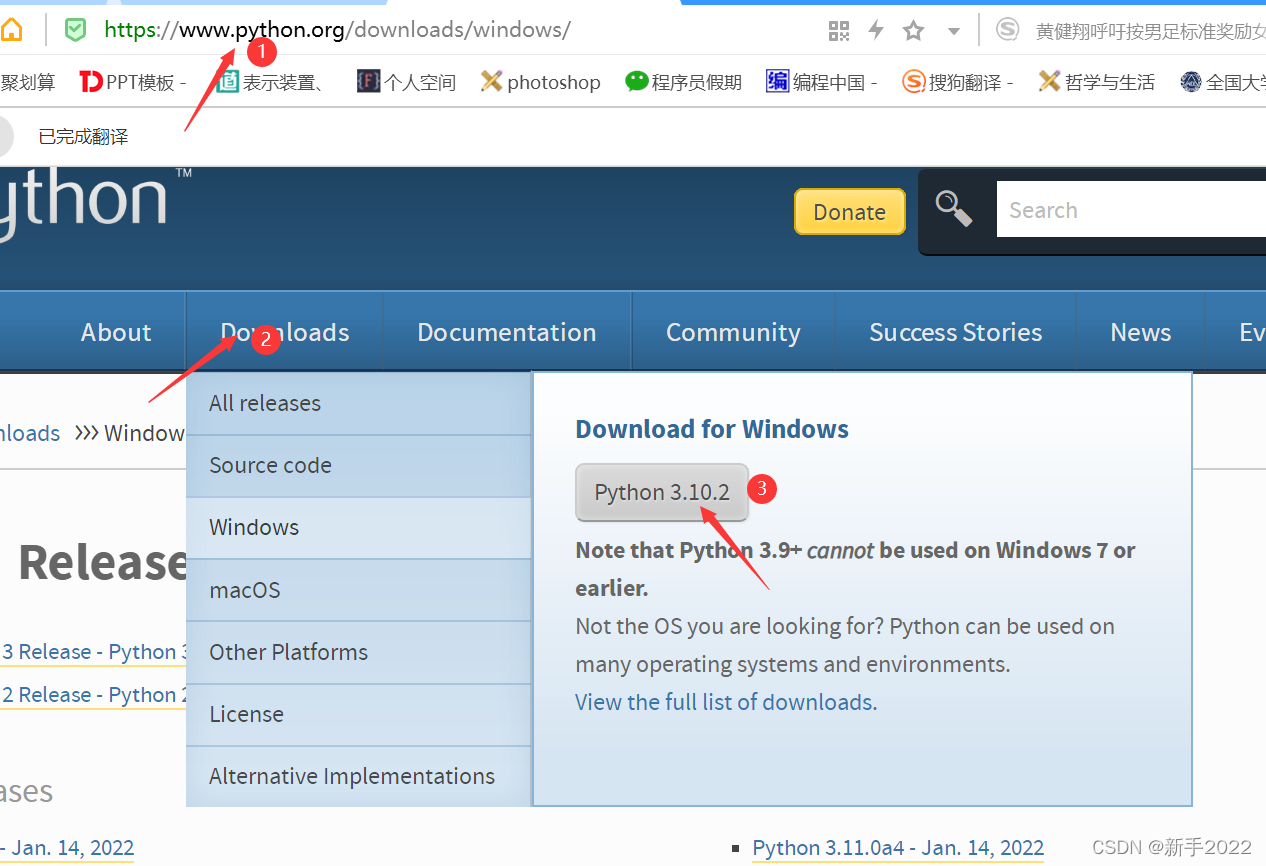
Task: Click the green security shield icon
Action: 75,30
